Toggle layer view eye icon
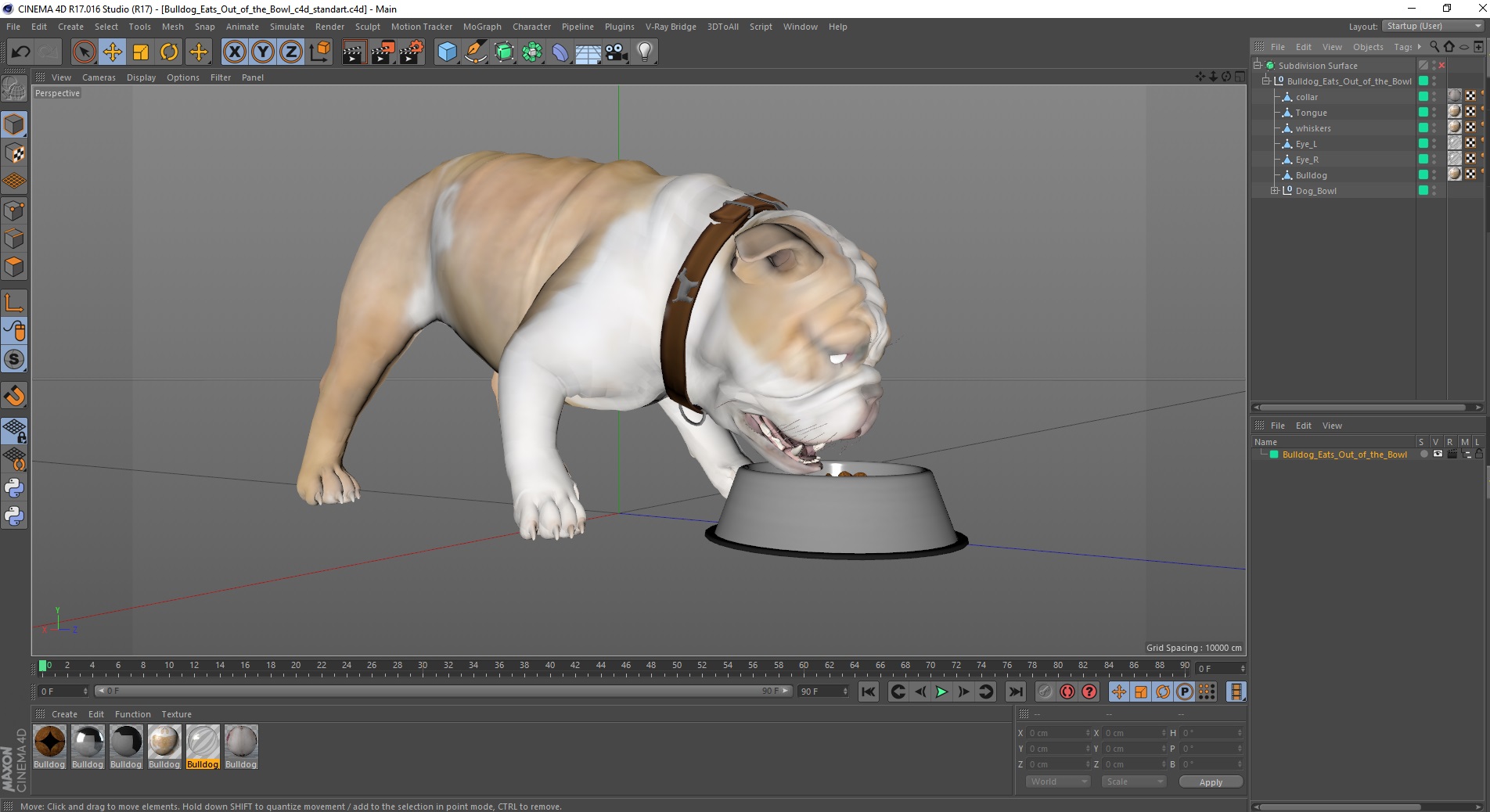1490x812 pixels. [x=1438, y=455]
